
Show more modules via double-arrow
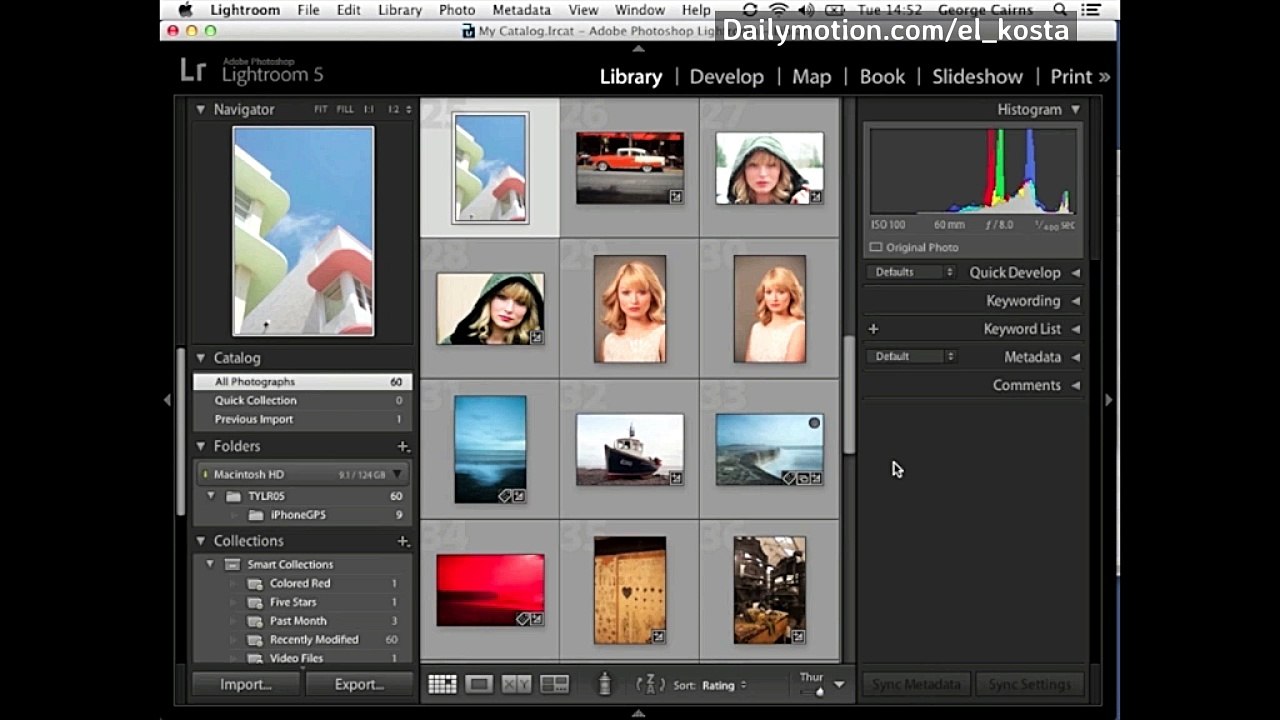pos(1104,77)
